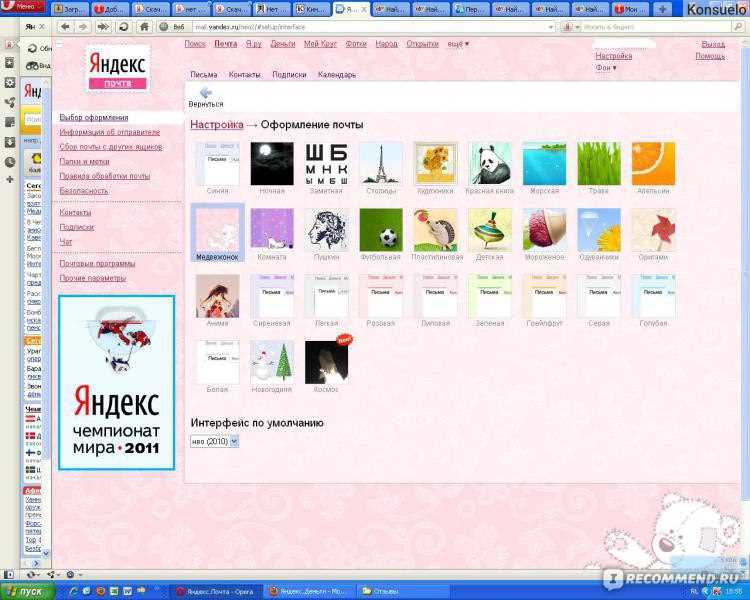
Task: Open Информация об отправителе settings
Action: pyautogui.click(x=110, y=132)
